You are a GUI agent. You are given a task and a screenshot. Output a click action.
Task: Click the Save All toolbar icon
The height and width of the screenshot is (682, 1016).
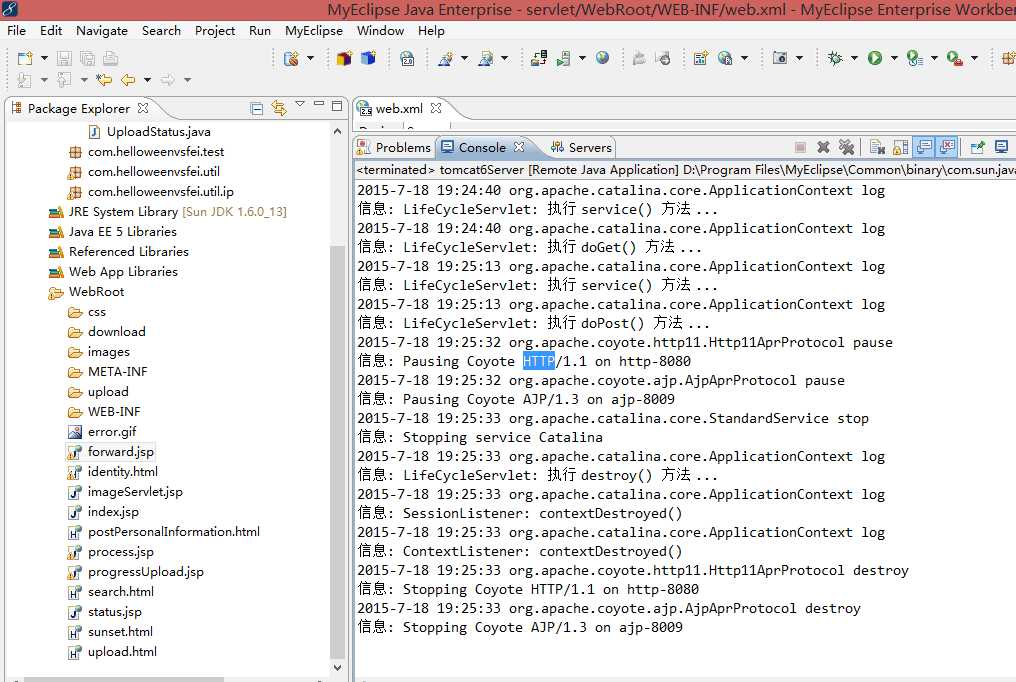[x=87, y=58]
